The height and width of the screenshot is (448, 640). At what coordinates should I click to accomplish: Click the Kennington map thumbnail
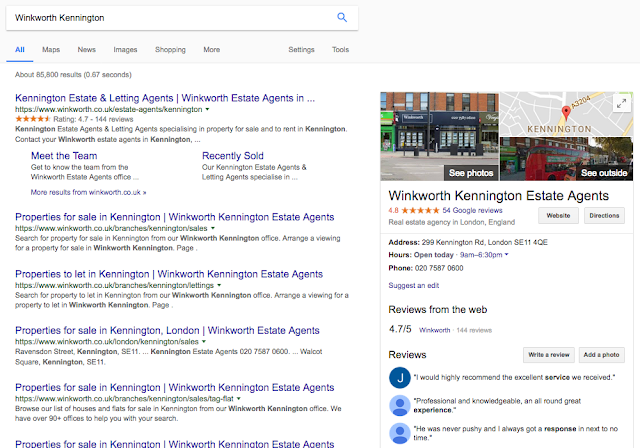(x=567, y=114)
